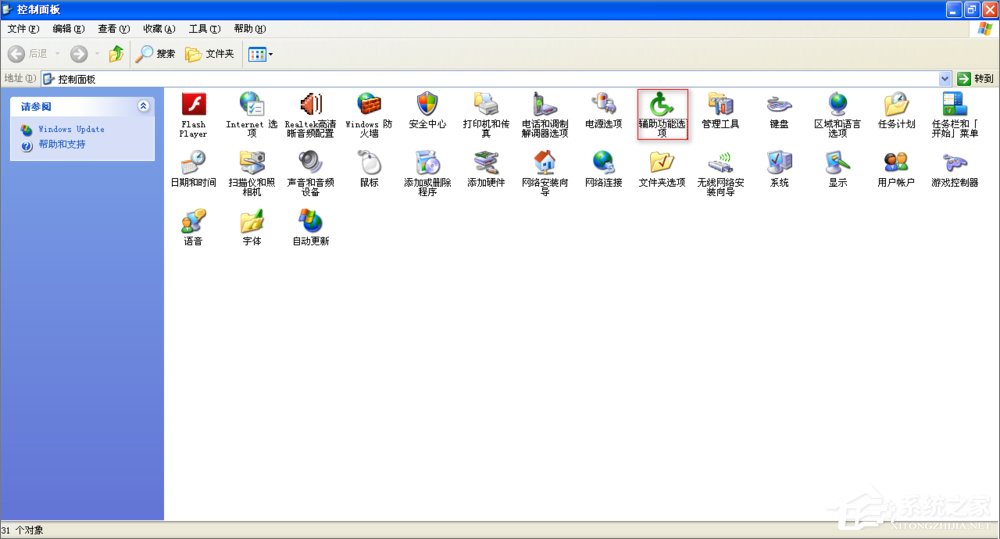This screenshot has height=539, width=1000.
Task: Click the 帮助和支持 link
Action: pyautogui.click(x=62, y=145)
